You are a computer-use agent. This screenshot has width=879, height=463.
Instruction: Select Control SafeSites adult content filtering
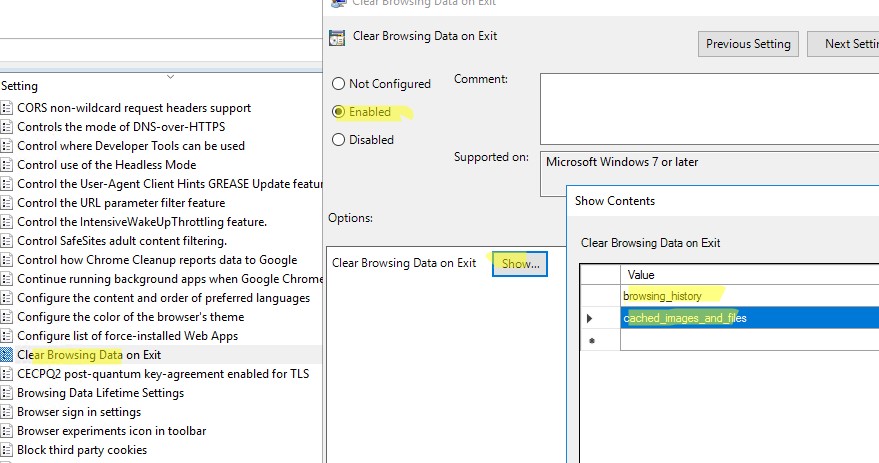point(122,241)
